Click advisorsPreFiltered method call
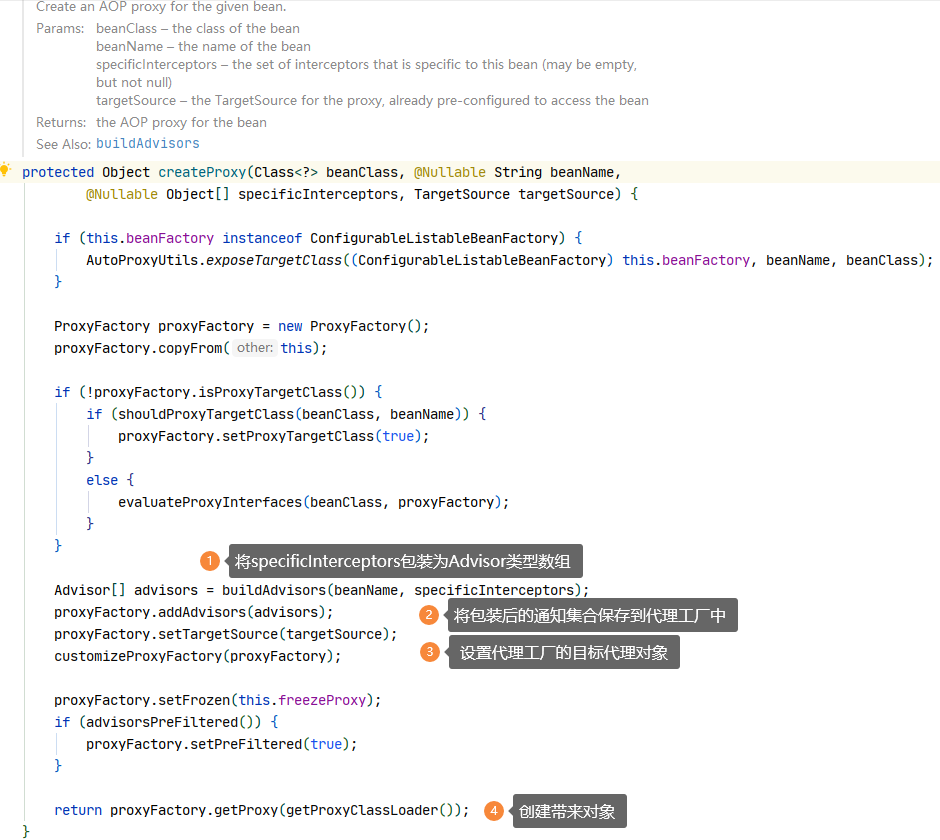This screenshot has height=840, width=940. 162,722
